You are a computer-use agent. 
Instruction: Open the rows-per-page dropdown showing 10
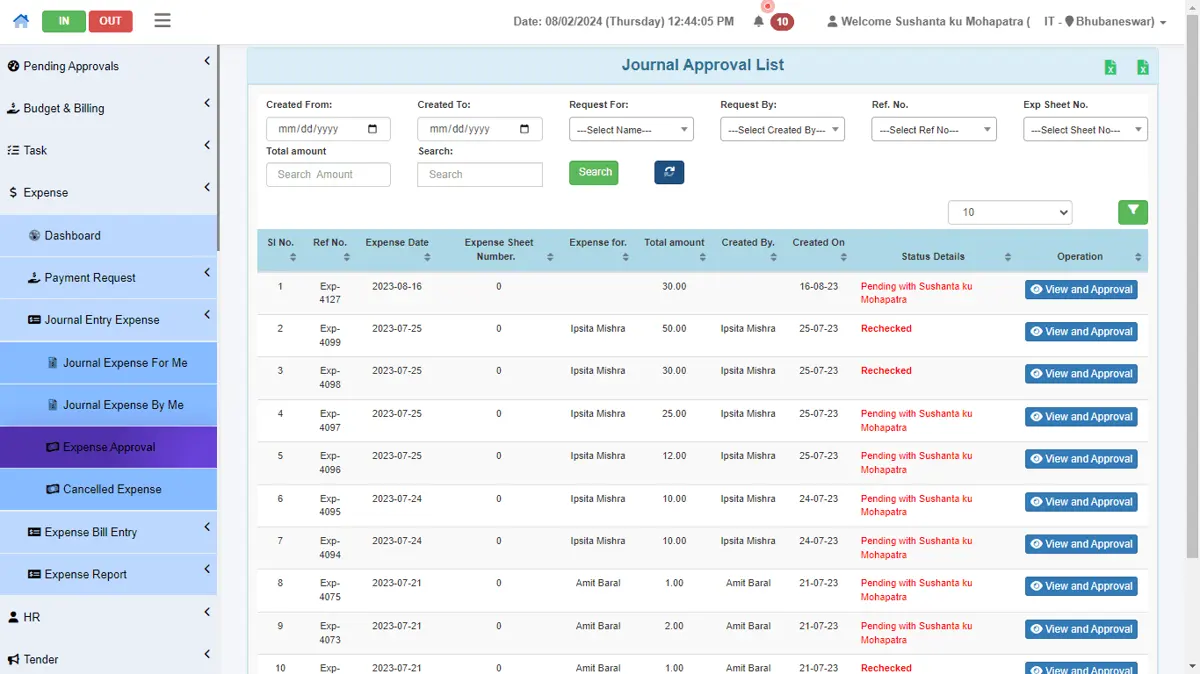pyautogui.click(x=1010, y=212)
